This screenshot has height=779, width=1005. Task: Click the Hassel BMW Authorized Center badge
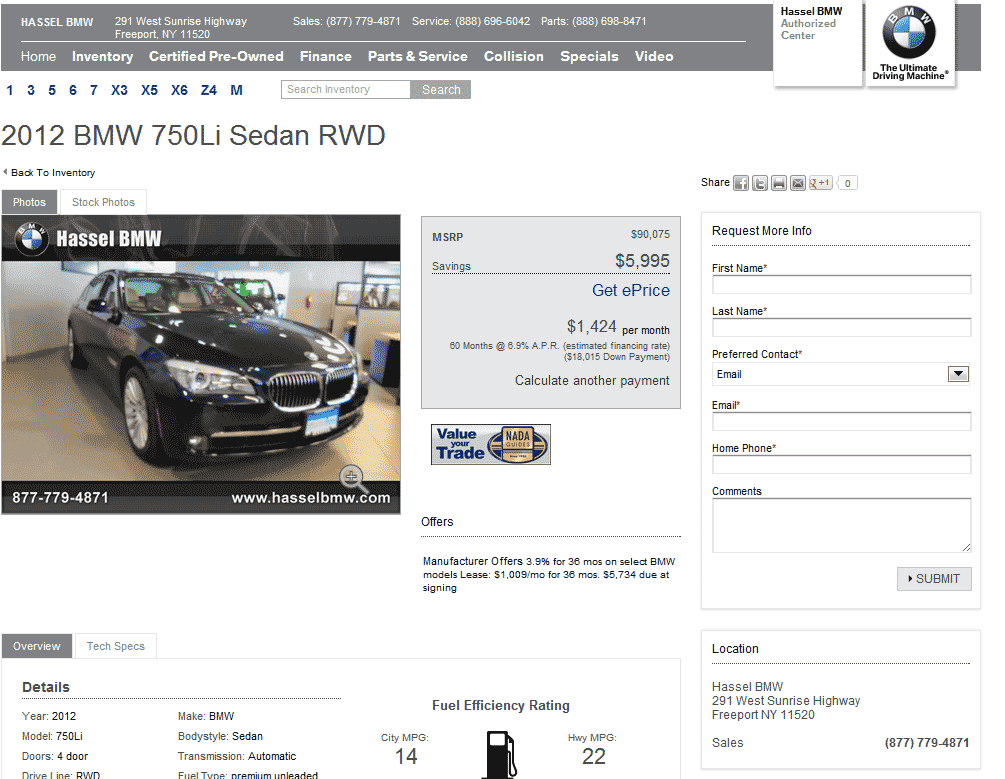[x=817, y=42]
